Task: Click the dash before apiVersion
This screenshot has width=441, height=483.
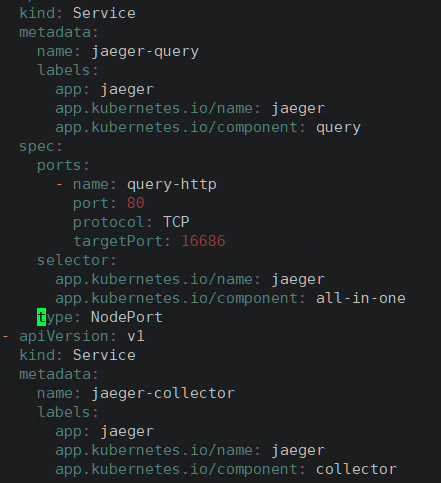Action: click(x=5, y=336)
